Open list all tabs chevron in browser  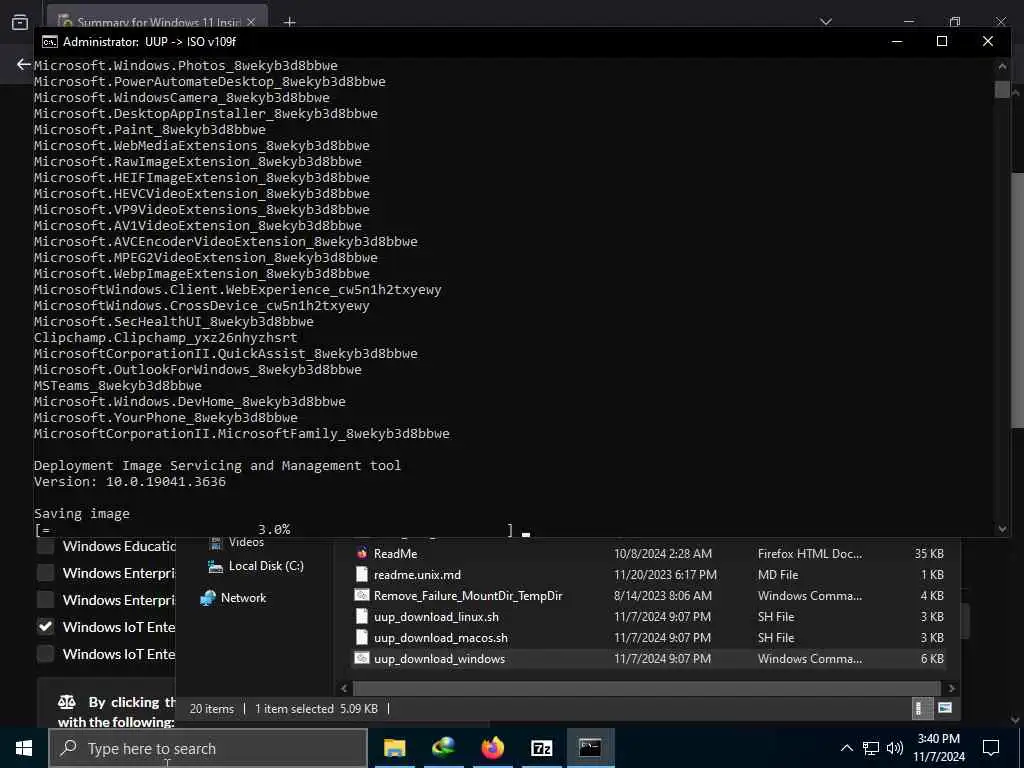click(x=826, y=22)
